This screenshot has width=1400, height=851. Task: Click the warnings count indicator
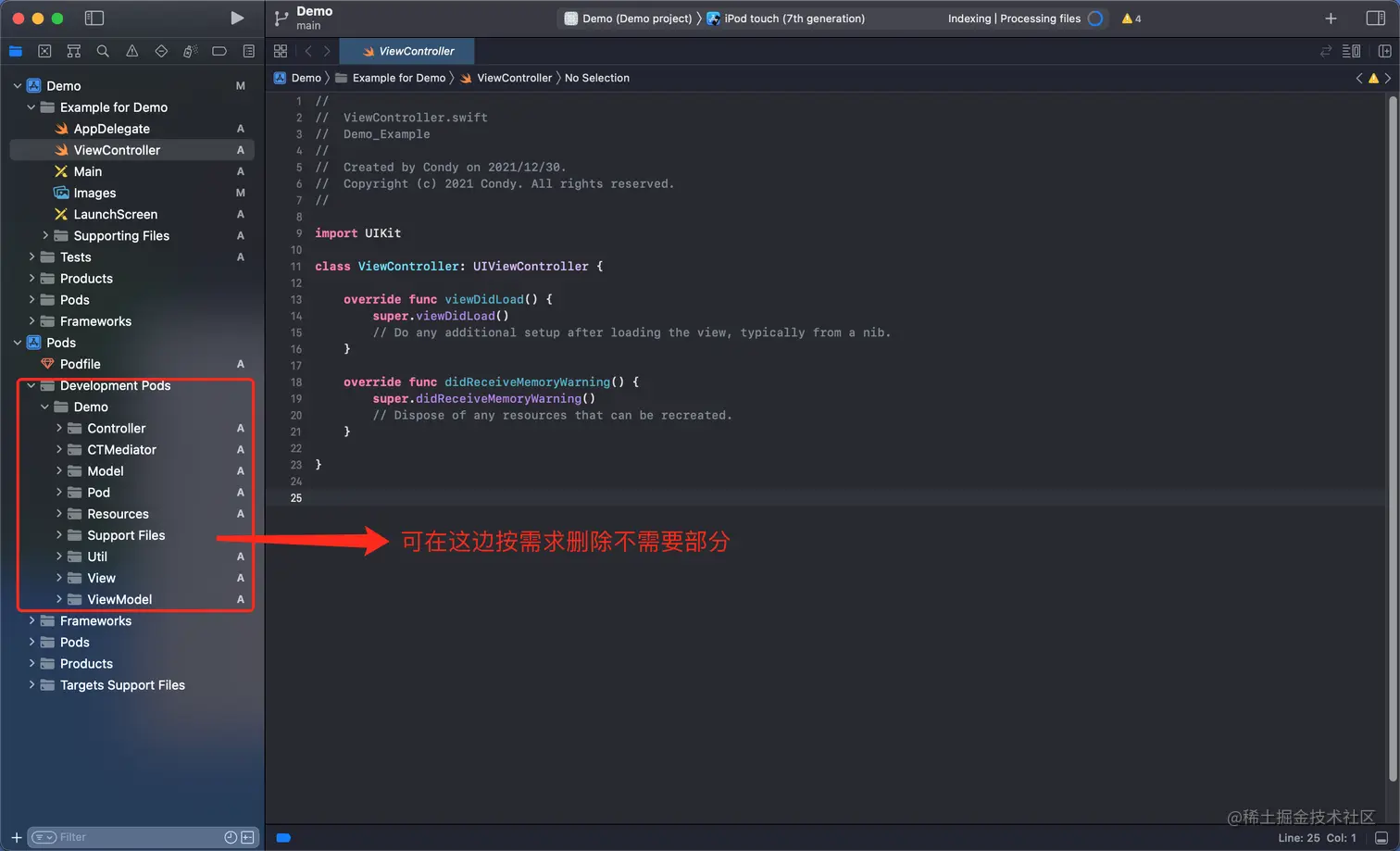pos(1131,19)
